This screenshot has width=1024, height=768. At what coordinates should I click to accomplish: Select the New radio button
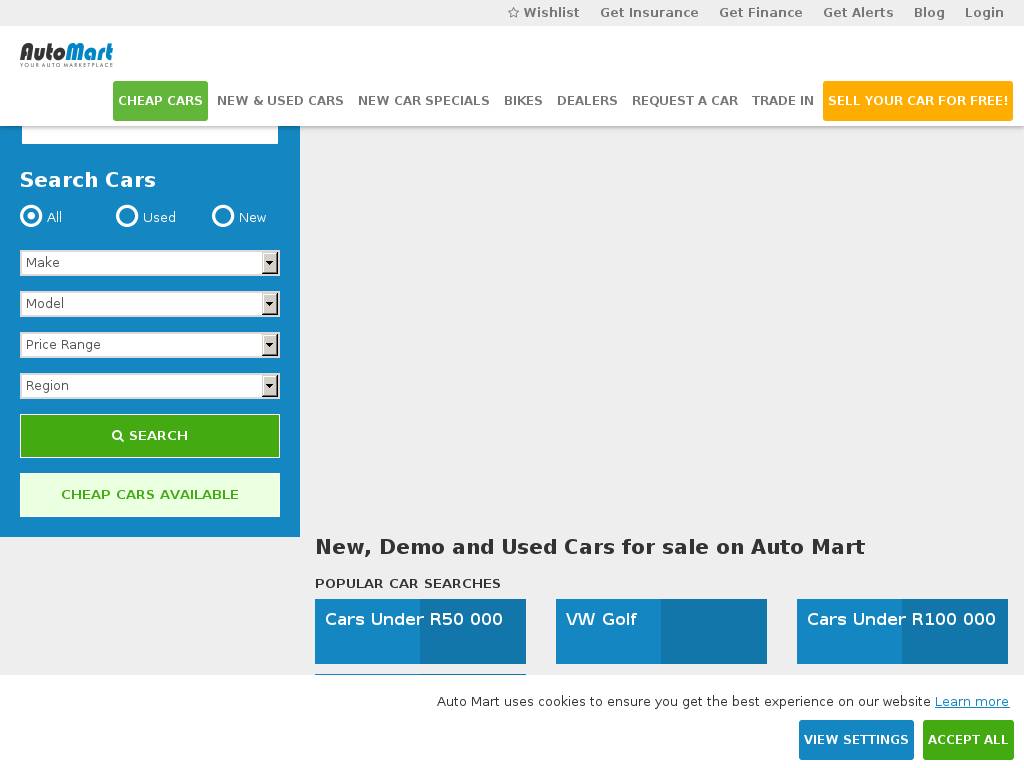(x=223, y=216)
